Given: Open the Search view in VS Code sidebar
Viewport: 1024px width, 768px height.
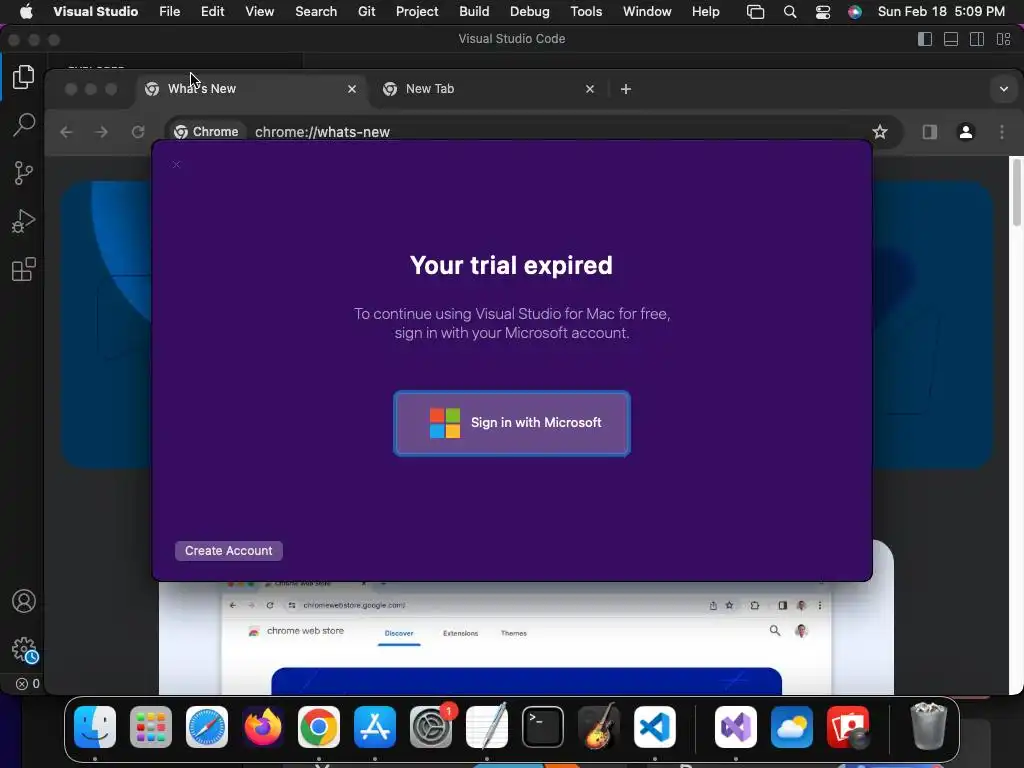Looking at the screenshot, I should pos(24,125).
